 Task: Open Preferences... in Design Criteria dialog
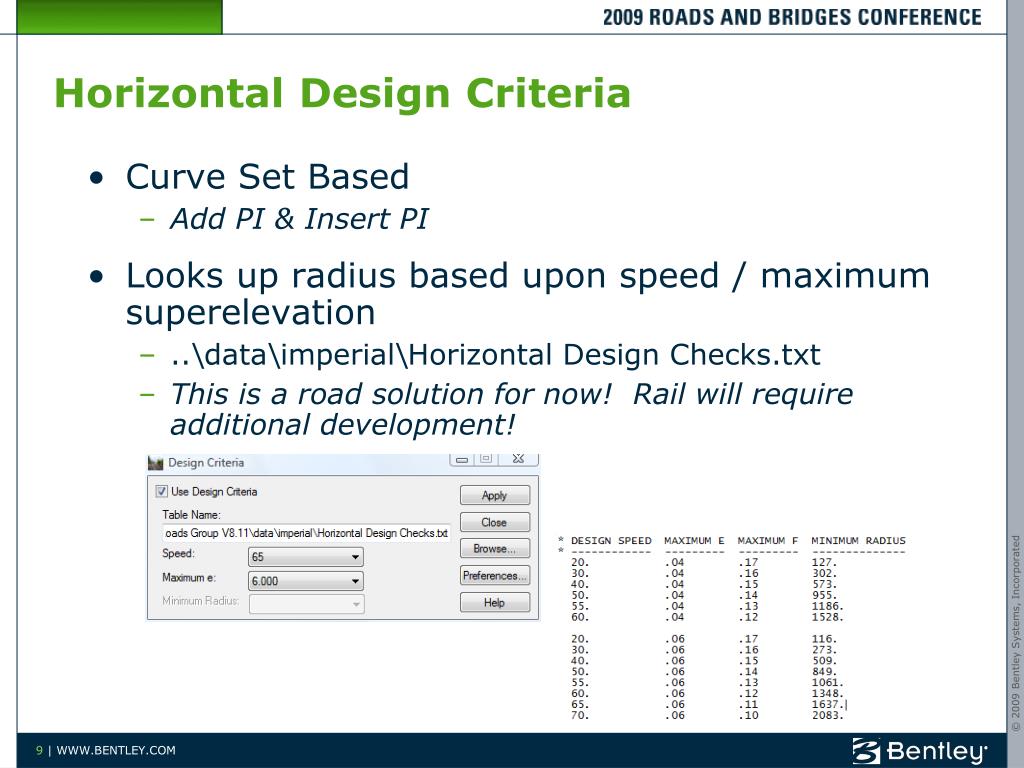pos(494,575)
